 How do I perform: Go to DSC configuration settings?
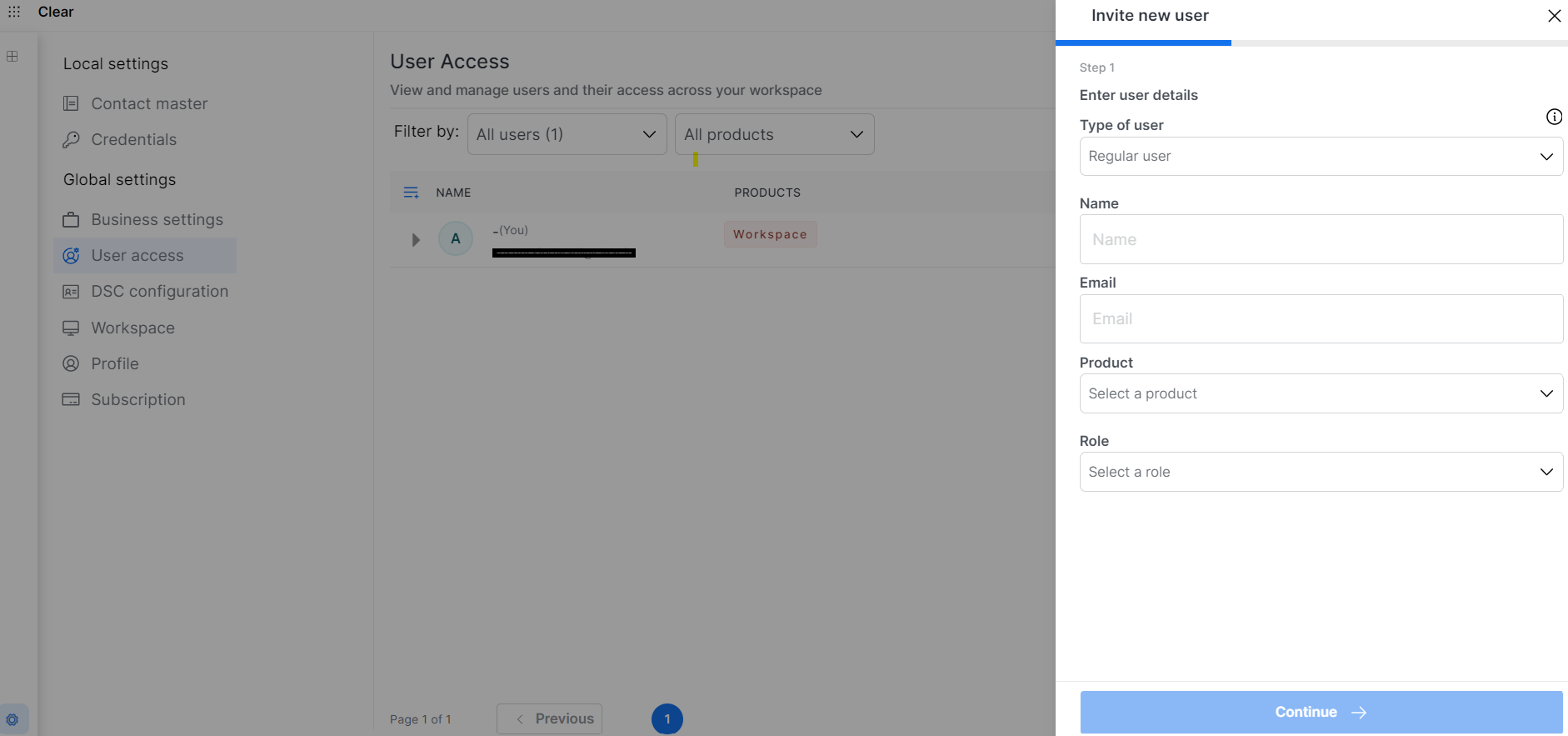159,292
